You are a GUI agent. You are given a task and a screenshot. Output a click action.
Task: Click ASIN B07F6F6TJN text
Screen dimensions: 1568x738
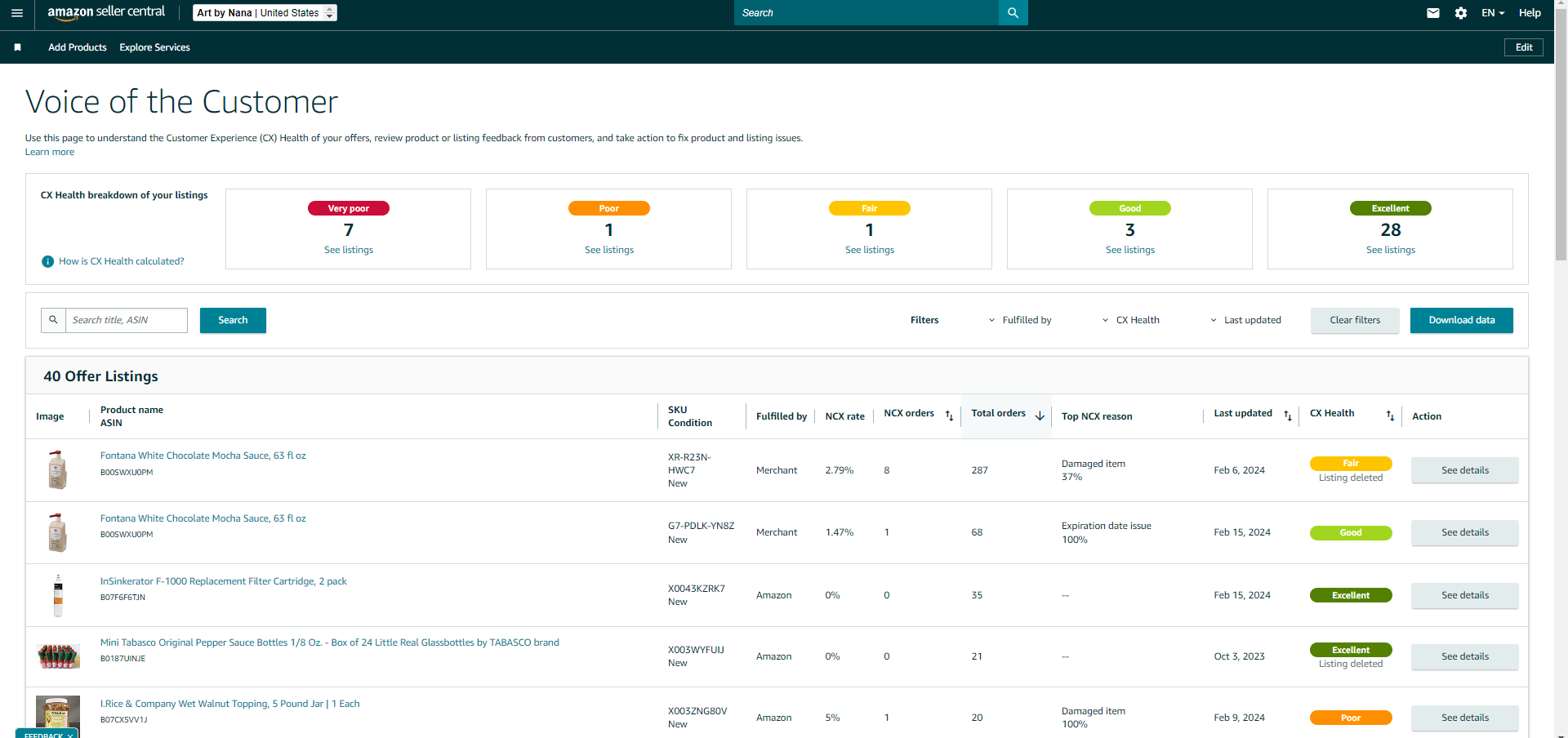122,598
